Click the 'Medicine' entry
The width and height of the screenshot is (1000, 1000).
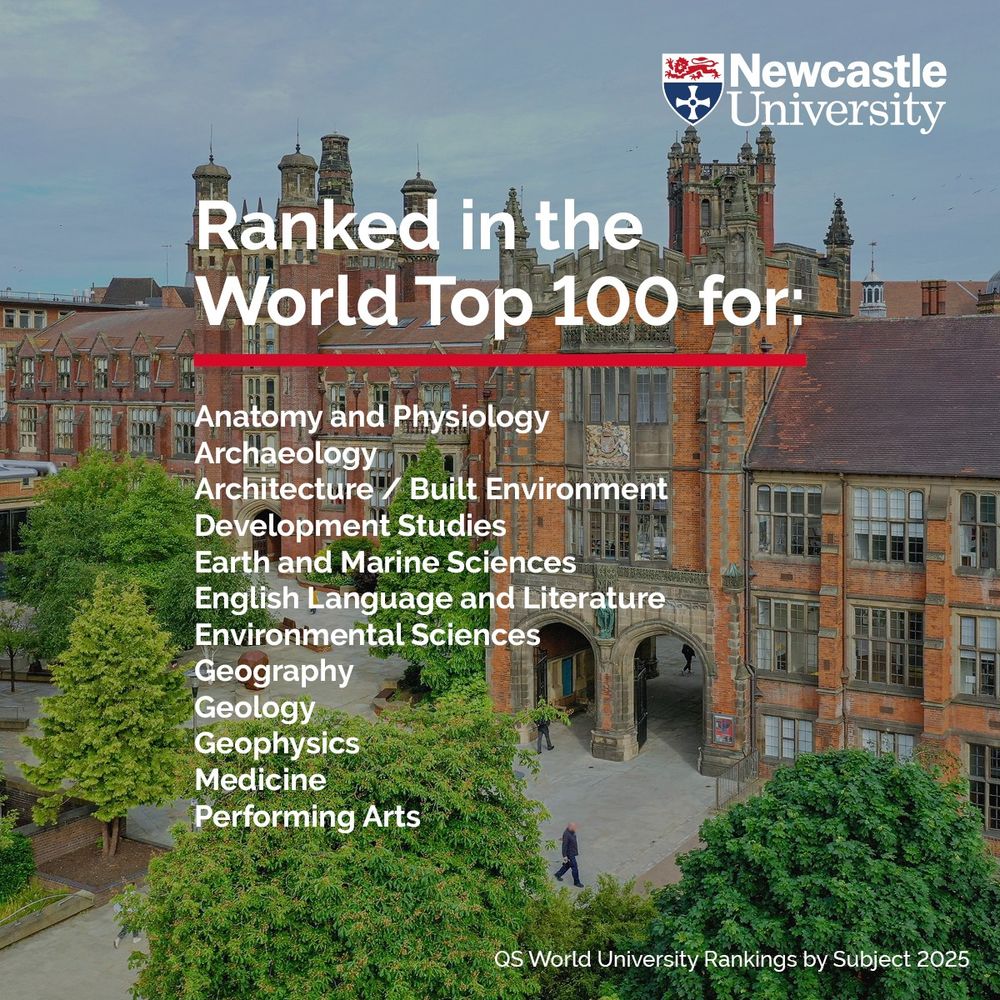(260, 781)
